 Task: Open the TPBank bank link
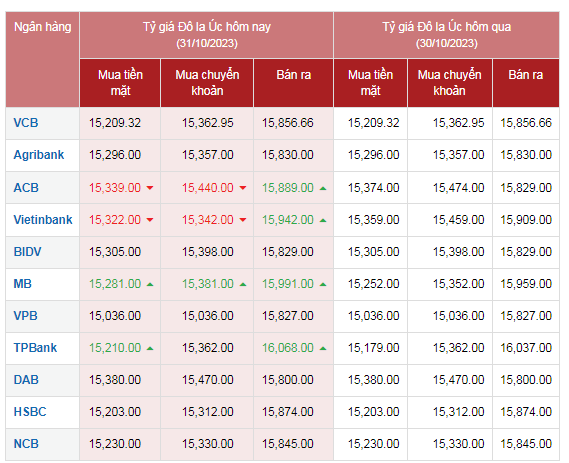[35, 348]
